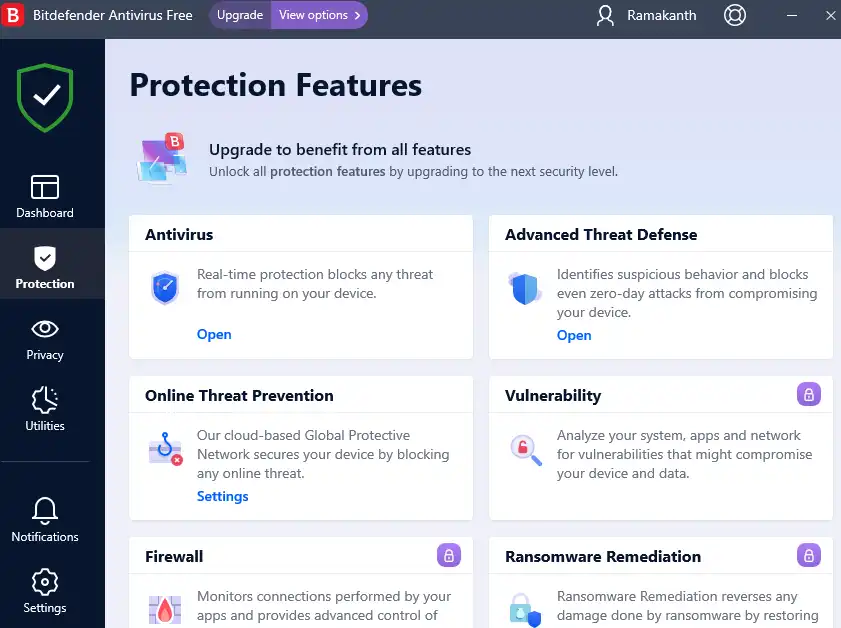Click the Firewall lock badge
Screen dimensions: 841x628
click(448, 555)
